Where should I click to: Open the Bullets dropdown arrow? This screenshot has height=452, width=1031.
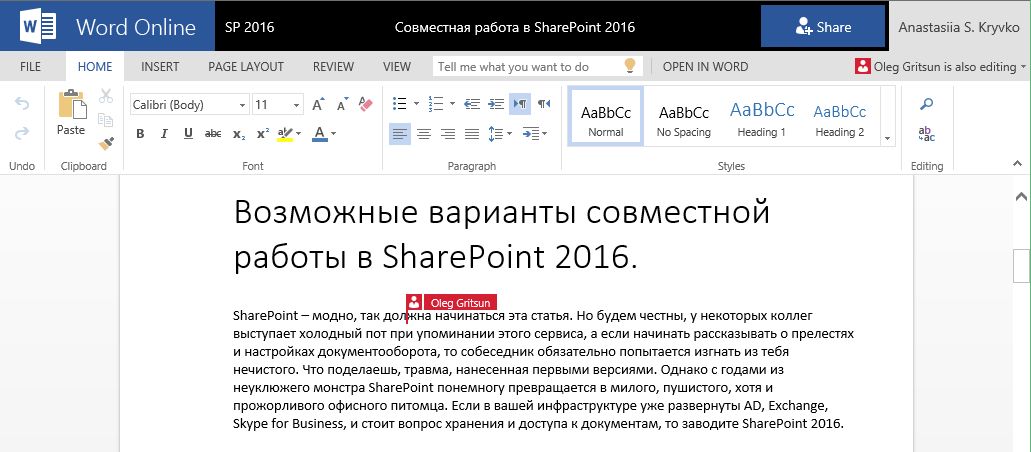click(416, 104)
